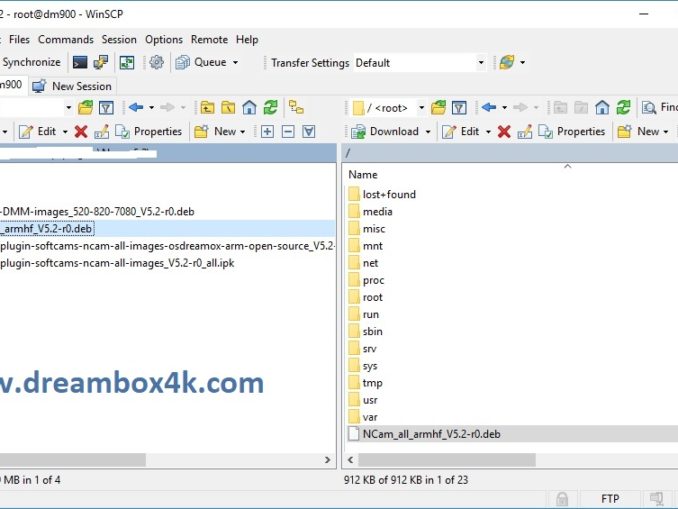678x509 pixels.
Task: Open Properties in local panel toolbar
Action: tap(148, 131)
